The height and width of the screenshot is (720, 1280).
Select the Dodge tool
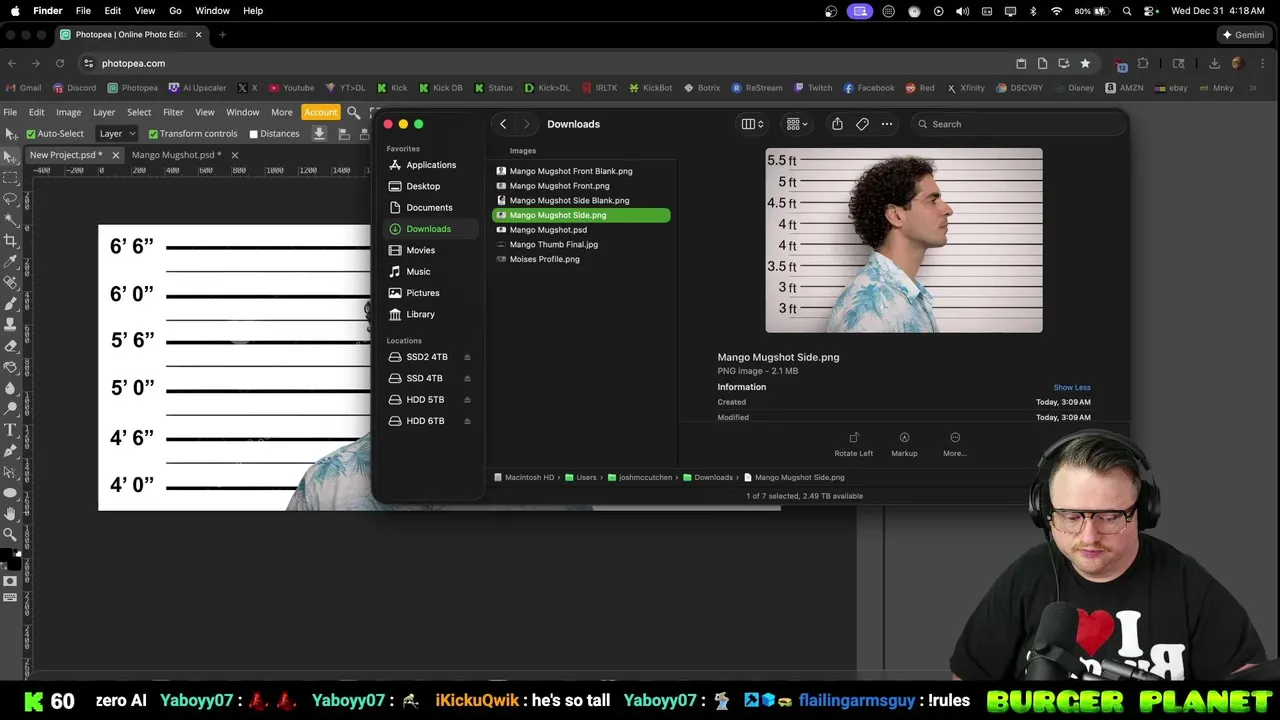click(x=10, y=409)
